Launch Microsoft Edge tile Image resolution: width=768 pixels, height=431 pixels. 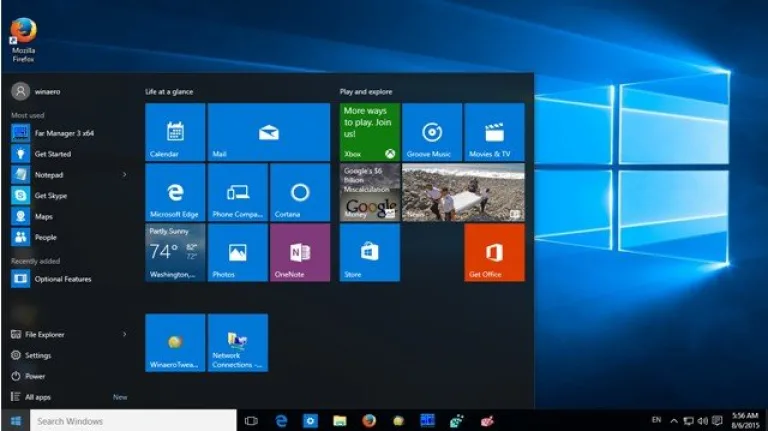pos(175,192)
